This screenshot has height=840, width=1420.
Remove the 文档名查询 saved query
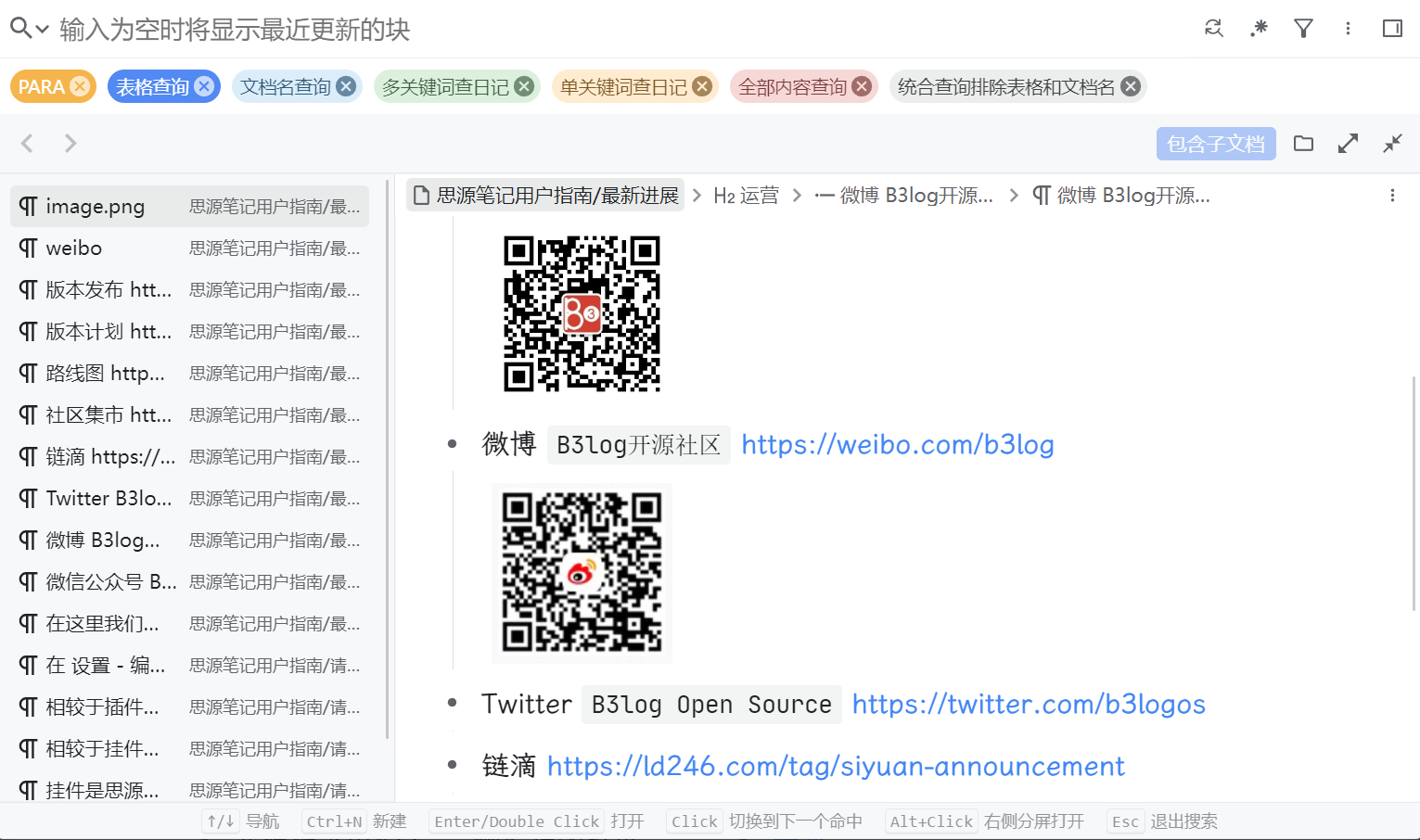pyautogui.click(x=346, y=86)
